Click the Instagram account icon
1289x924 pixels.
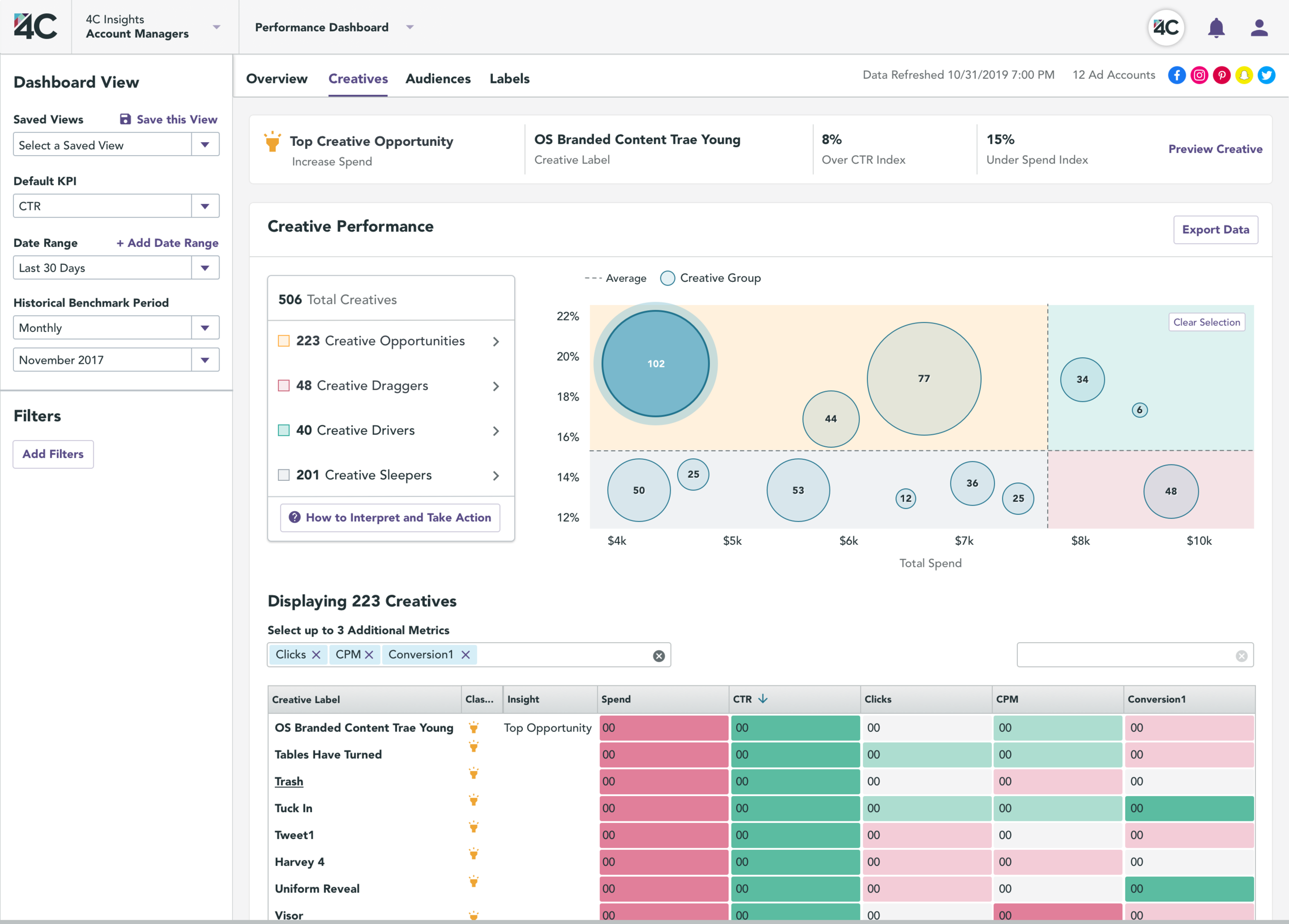coord(1199,75)
